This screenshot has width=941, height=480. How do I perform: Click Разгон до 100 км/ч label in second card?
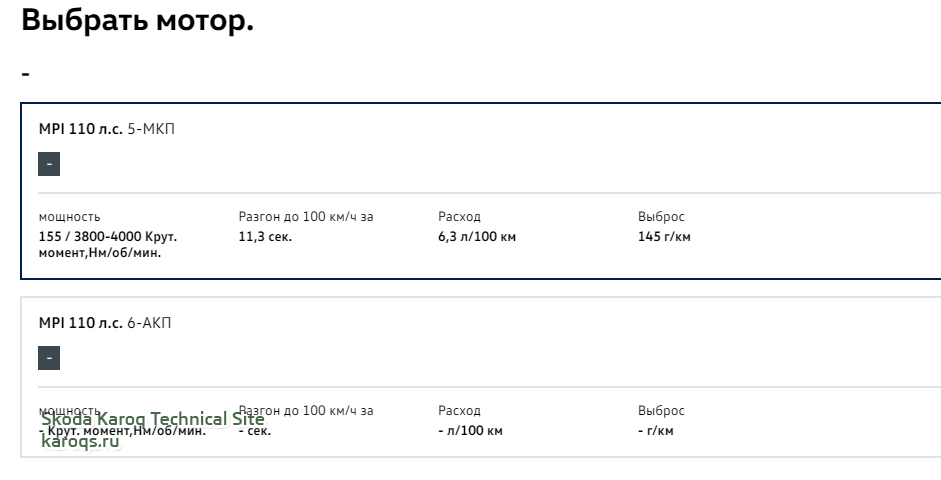pyautogui.click(x=306, y=410)
